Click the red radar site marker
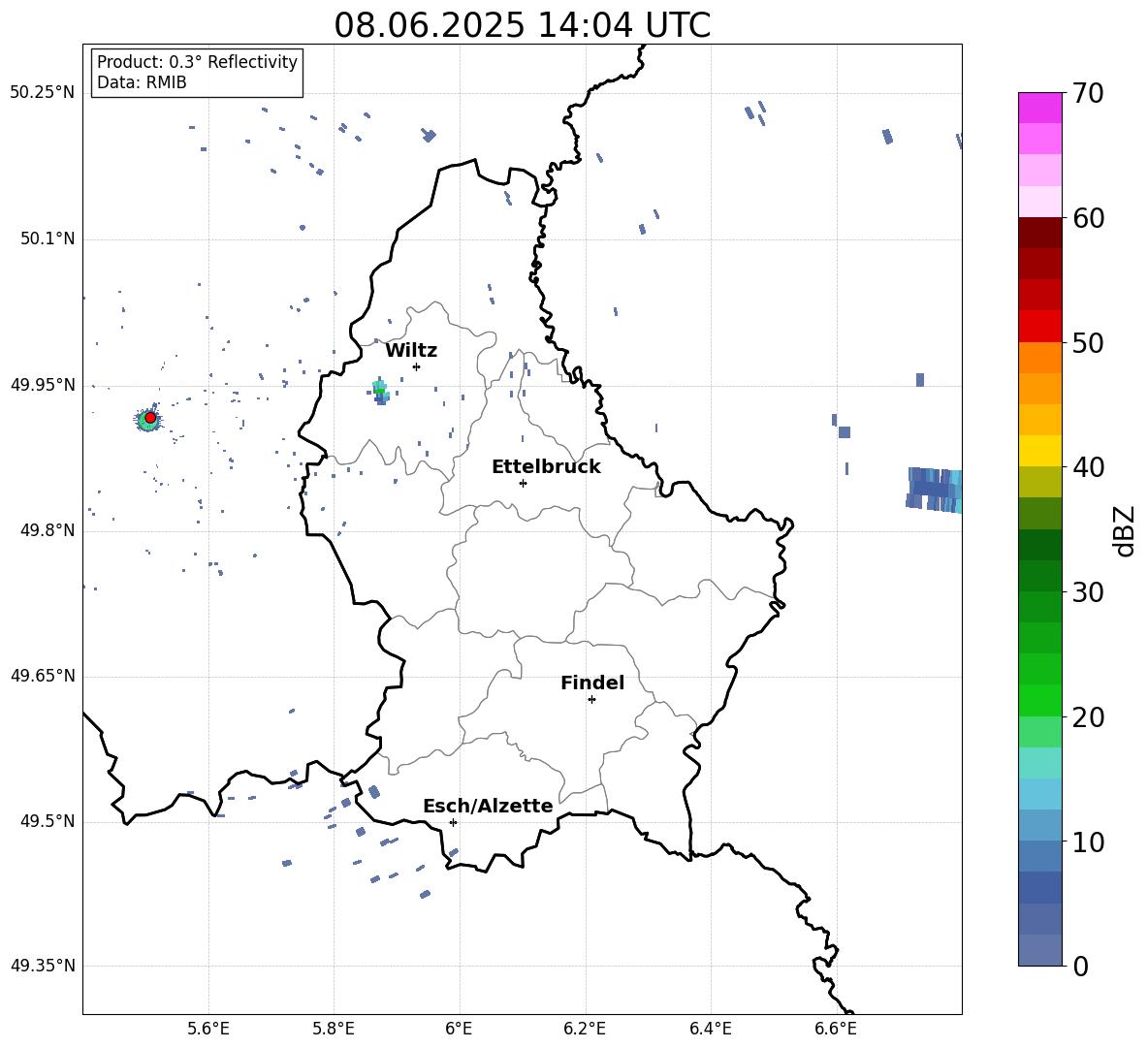The width and height of the screenshot is (1148, 1048). [x=150, y=418]
